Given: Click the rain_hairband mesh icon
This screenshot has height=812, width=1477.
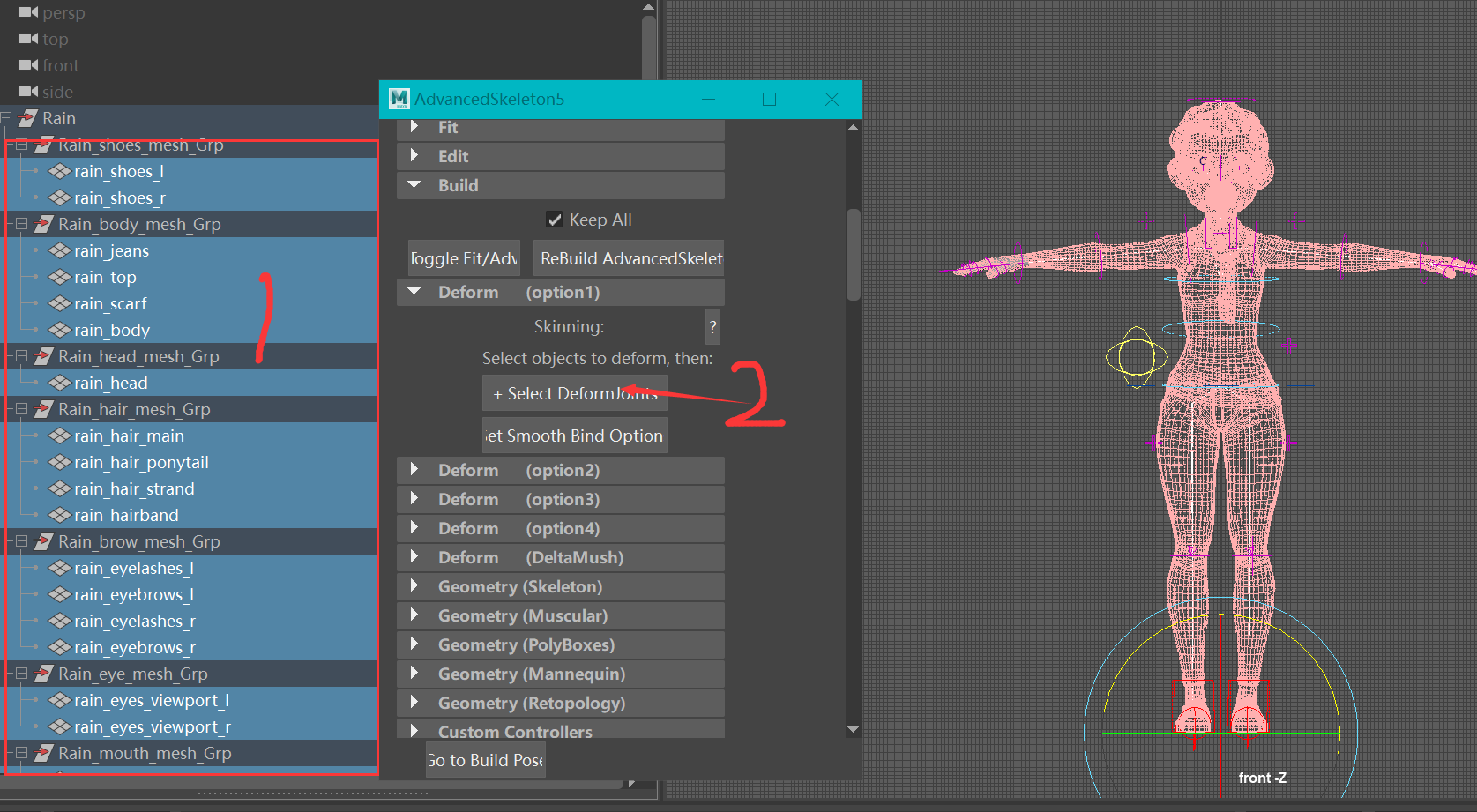Looking at the screenshot, I should [58, 515].
